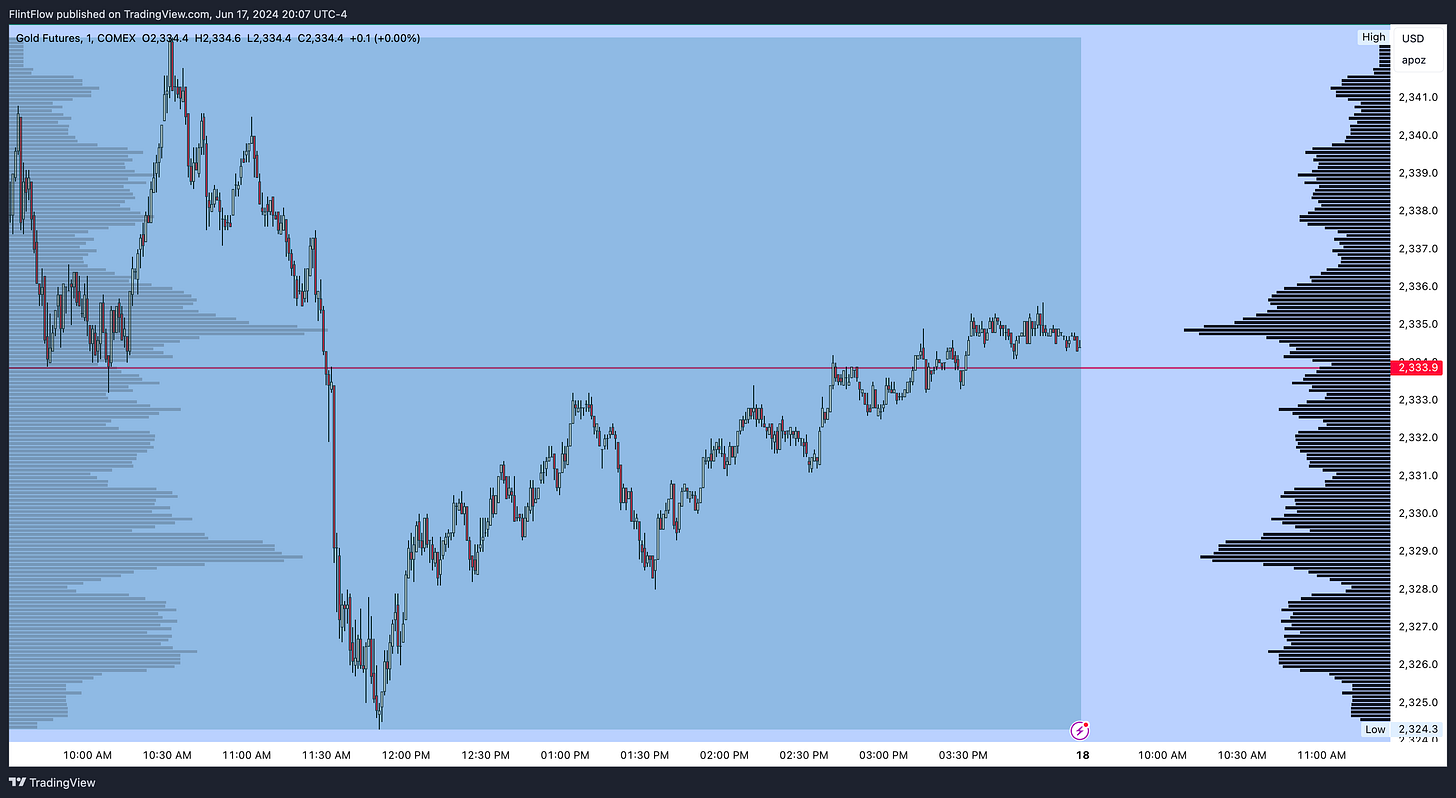Image resolution: width=1456 pixels, height=798 pixels.
Task: Click the lightning bolt icon on the time axis
Action: tap(1080, 730)
